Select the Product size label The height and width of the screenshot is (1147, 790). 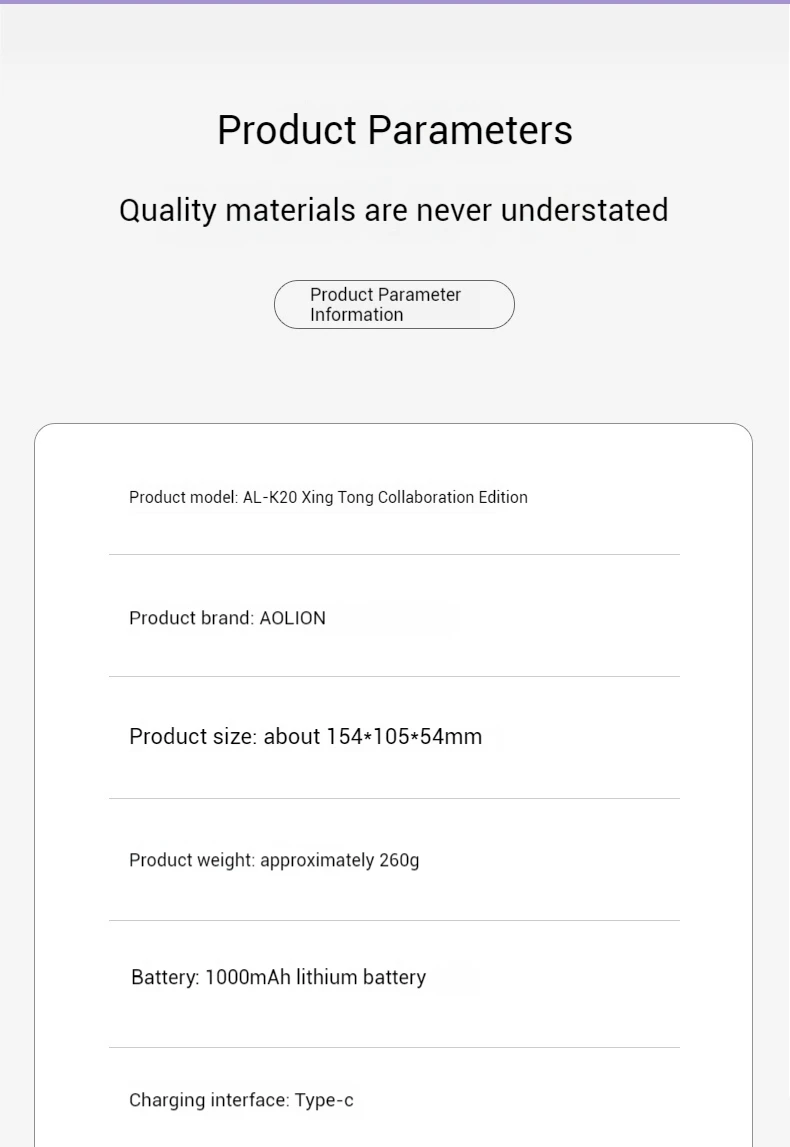pos(192,737)
